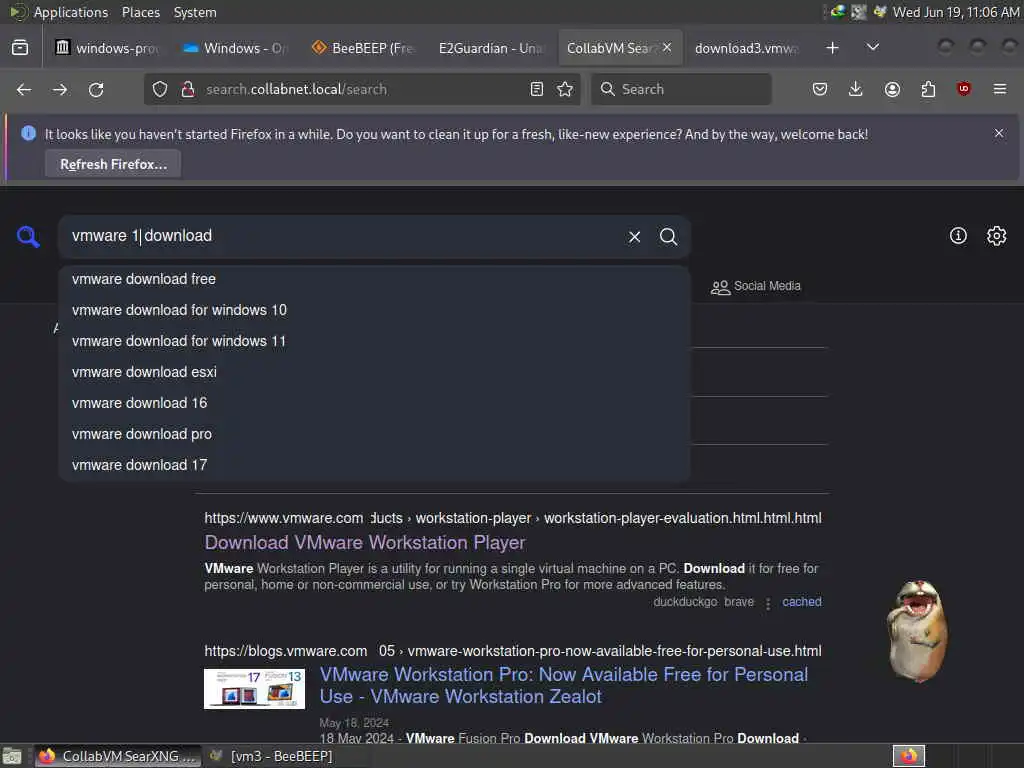Click the BeeBEEP tray icon
Image resolution: width=1024 pixels, height=768 pixels.
coord(880,12)
